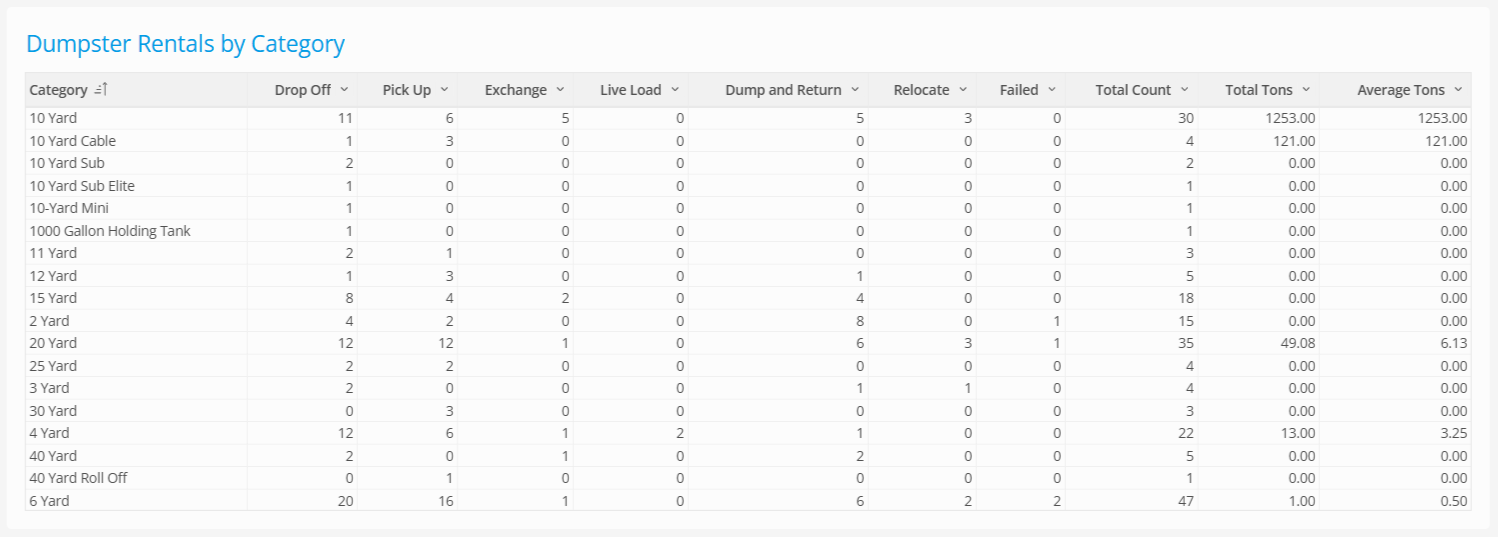Open the Relocate column dropdown chevron
Viewport: 1498px width, 537px height.
coord(963,90)
